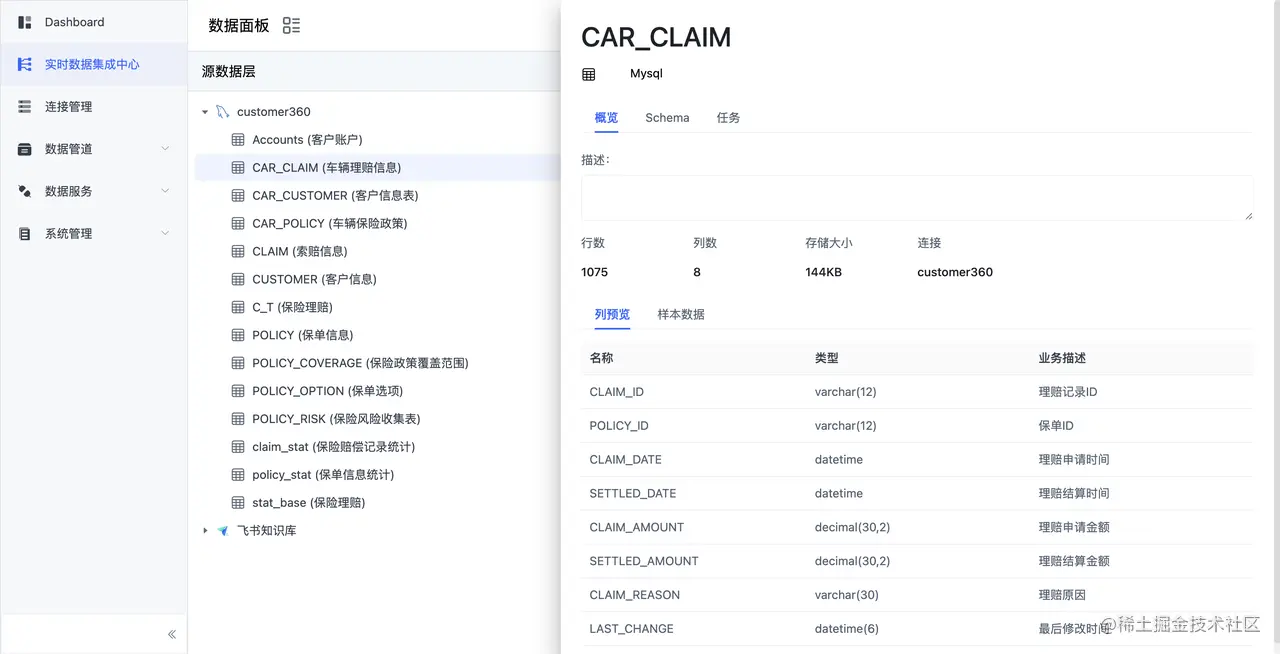Click table icon next to POLICY_COVERAGE
1280x654 pixels.
click(x=238, y=363)
